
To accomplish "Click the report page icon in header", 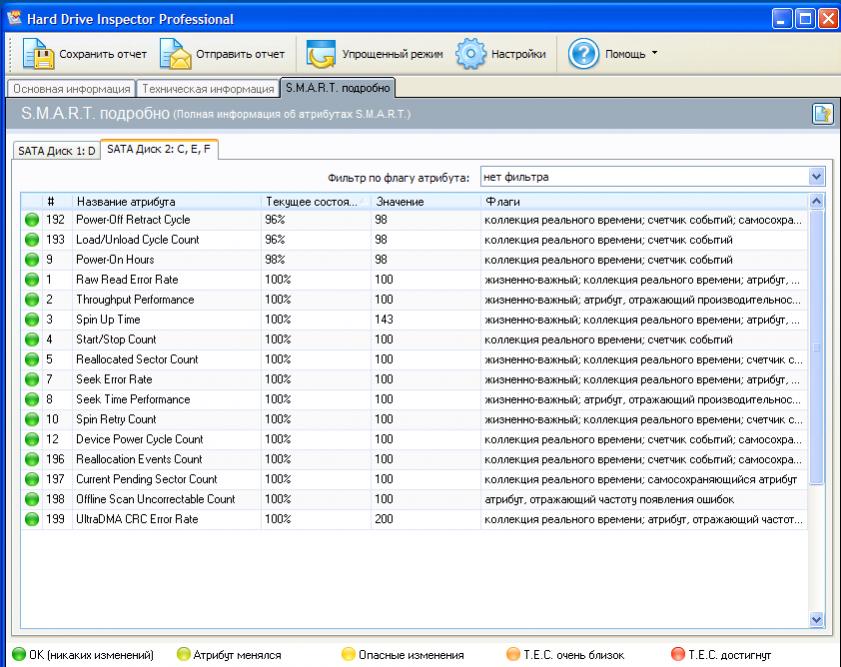I will point(821,116).
